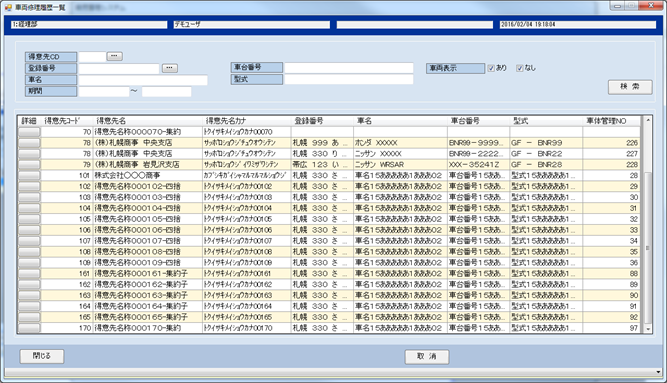Viewport: 667px width, 383px height.
Task: Sort by 得意先コード column header
Action: coord(67,121)
